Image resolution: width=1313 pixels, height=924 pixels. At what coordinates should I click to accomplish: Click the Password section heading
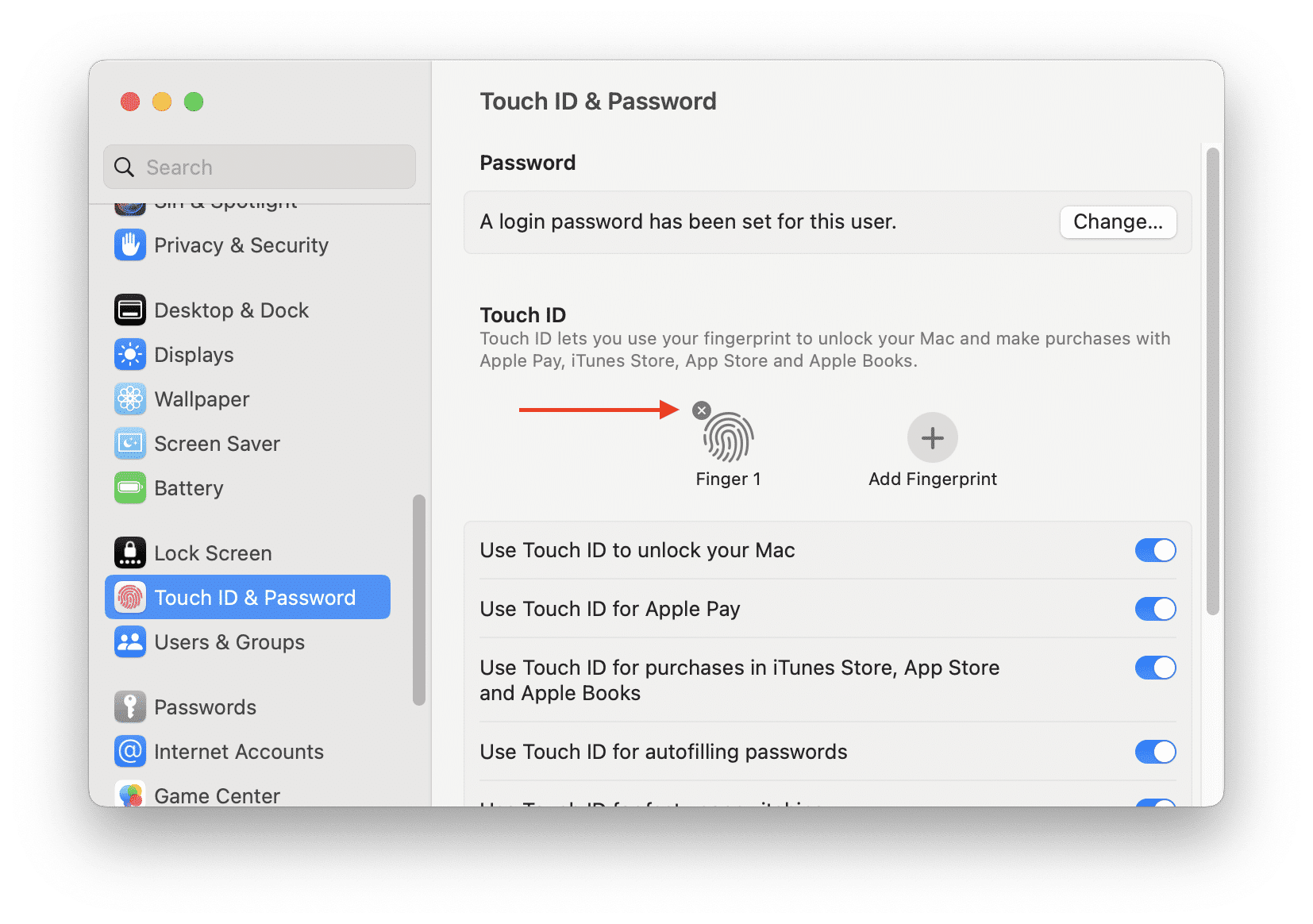point(528,163)
